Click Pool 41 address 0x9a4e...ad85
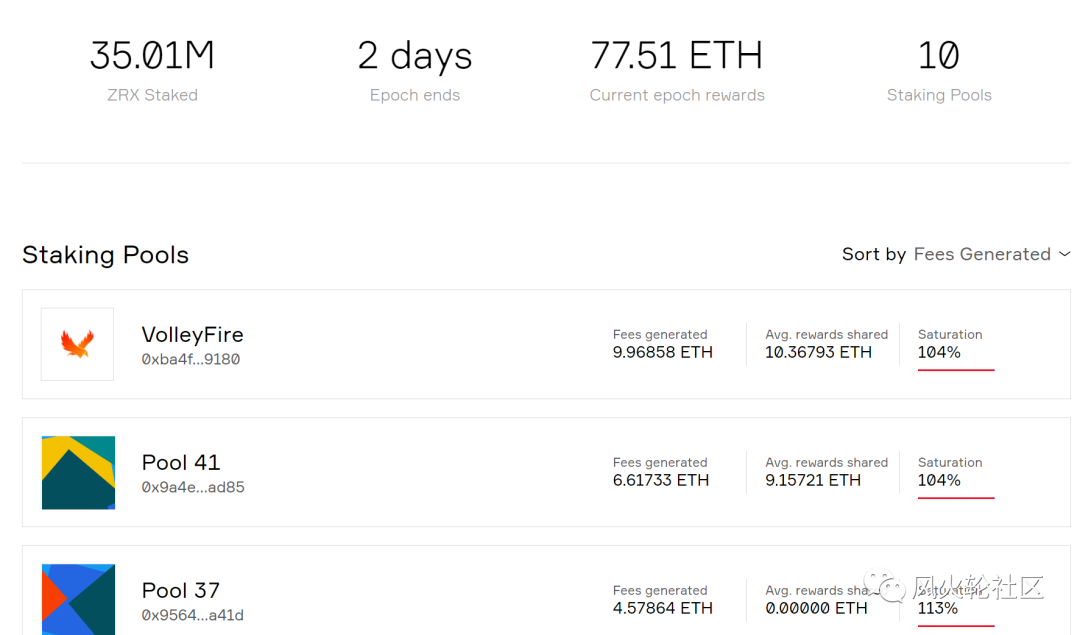This screenshot has width=1080, height=635. click(x=193, y=487)
